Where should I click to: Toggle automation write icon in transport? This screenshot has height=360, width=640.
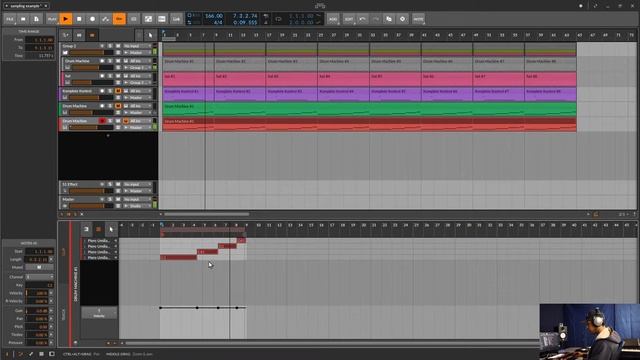tap(106, 19)
